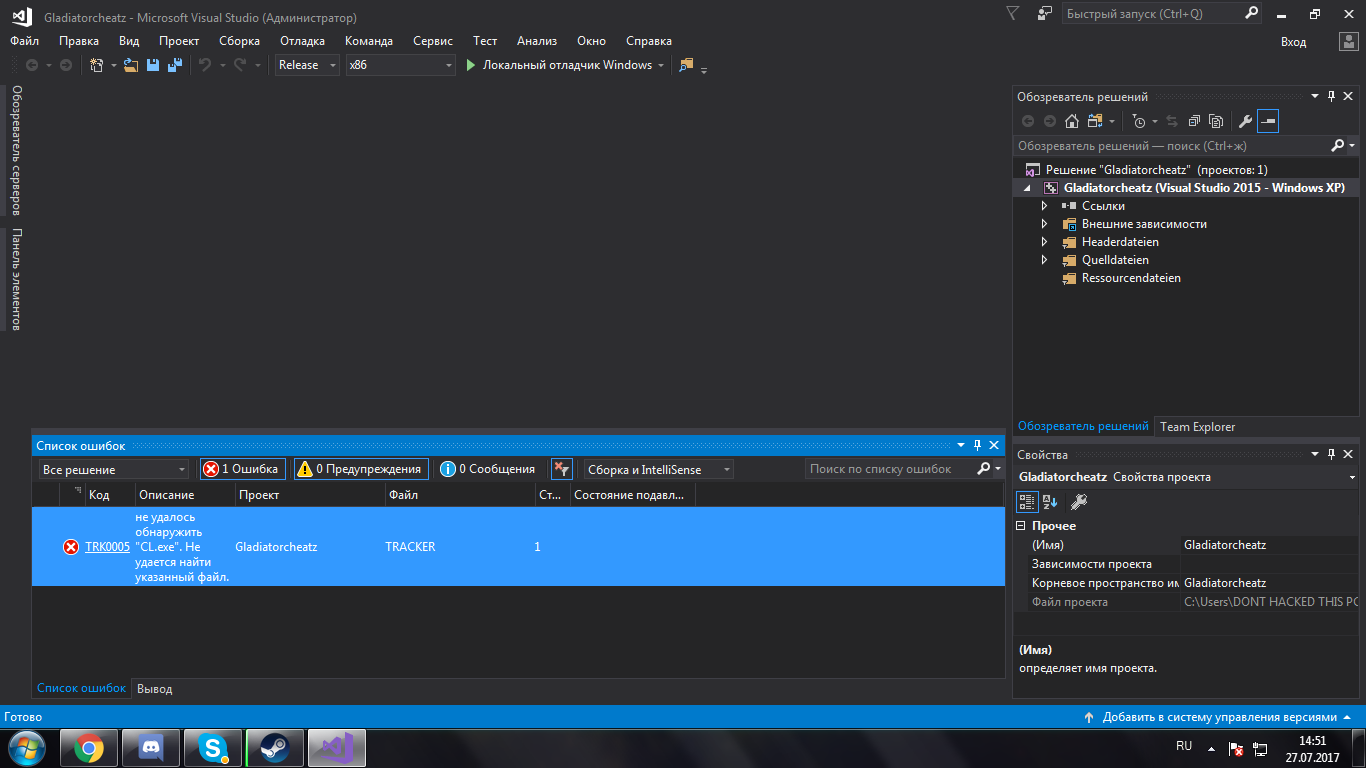
Task: Open Properties wrench in Solution Explorer
Action: [1246, 121]
